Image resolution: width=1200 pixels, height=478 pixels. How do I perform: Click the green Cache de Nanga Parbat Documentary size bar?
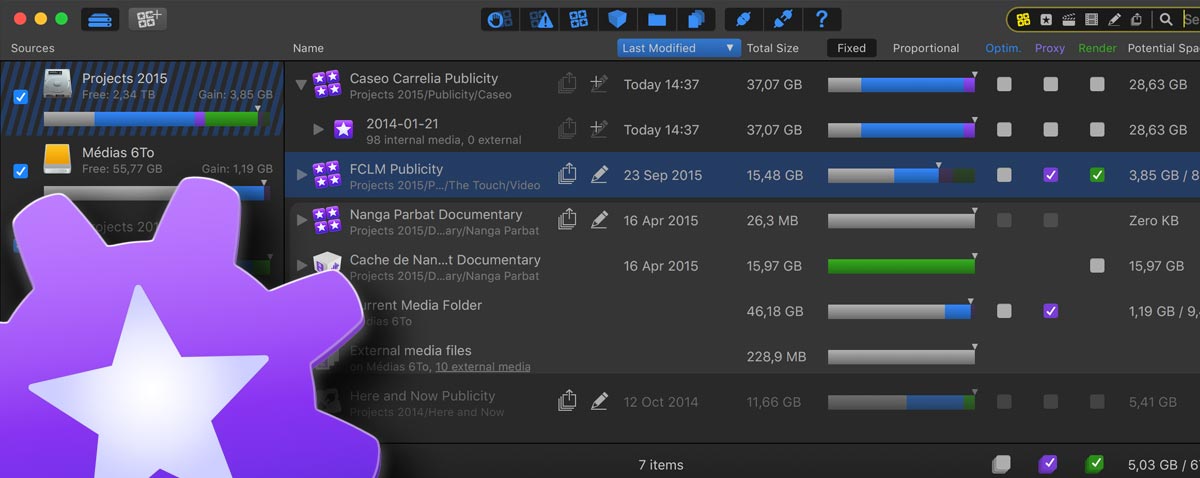pos(901,266)
